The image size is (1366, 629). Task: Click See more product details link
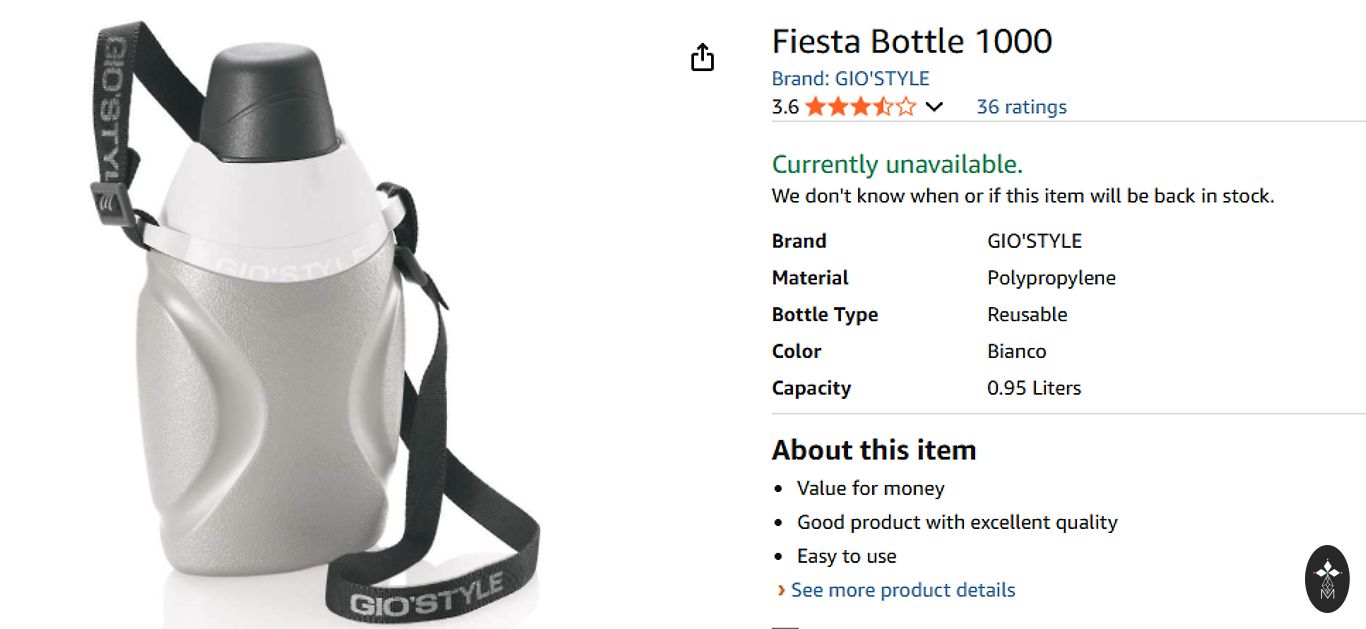tap(902, 590)
